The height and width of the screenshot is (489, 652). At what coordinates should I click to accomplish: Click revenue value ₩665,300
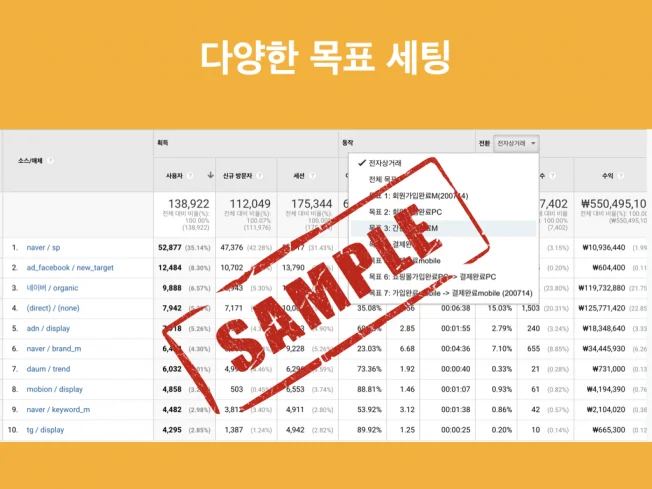(609, 430)
